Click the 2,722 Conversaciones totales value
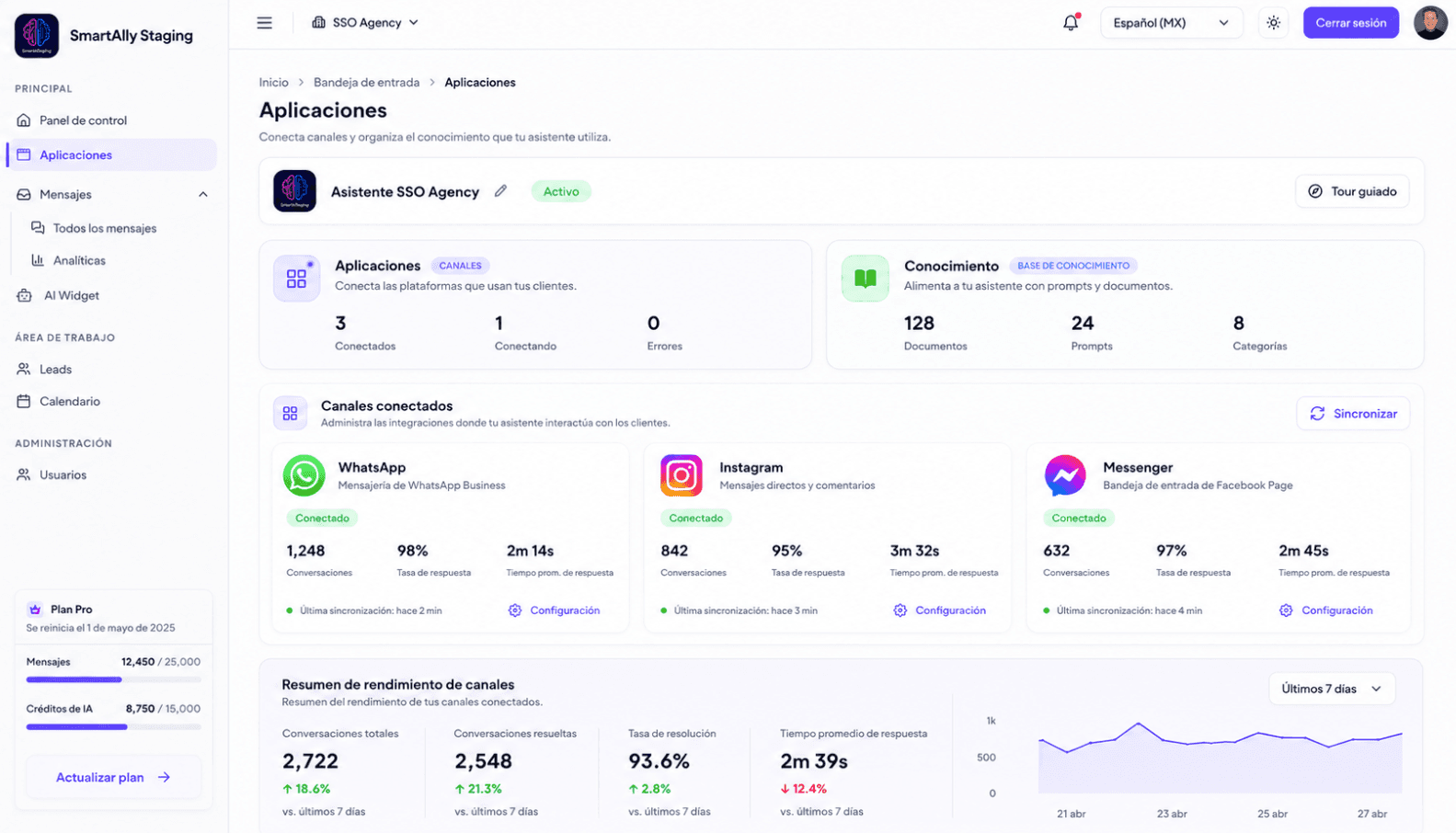 point(310,761)
